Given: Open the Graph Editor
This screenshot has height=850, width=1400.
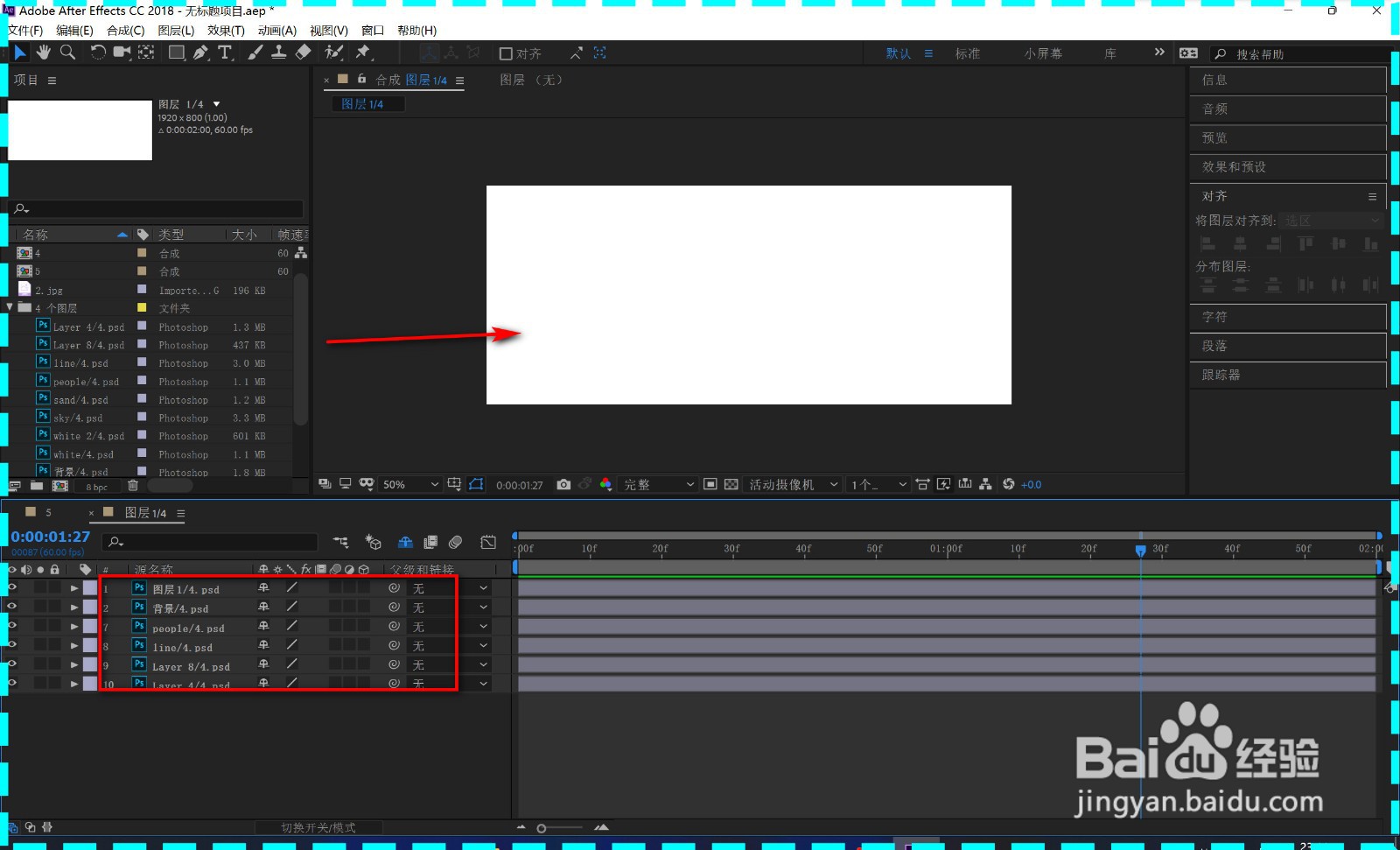Looking at the screenshot, I should click(488, 543).
